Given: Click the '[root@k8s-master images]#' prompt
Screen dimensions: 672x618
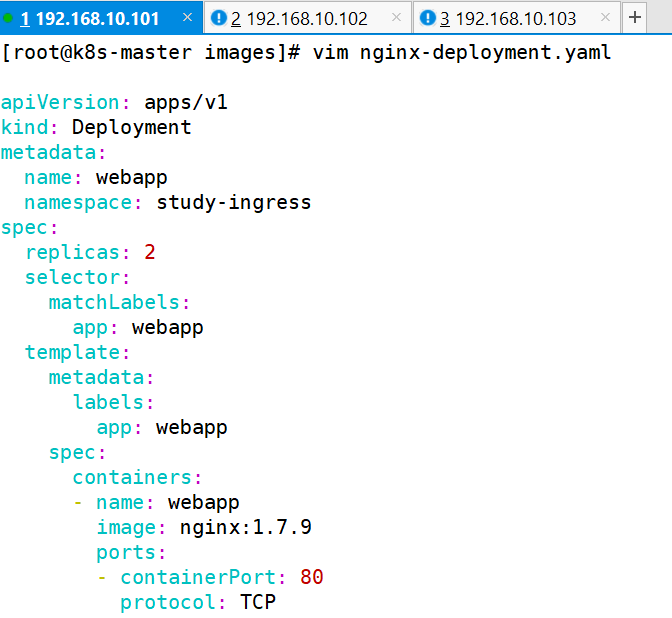Looking at the screenshot, I should pos(151,53).
